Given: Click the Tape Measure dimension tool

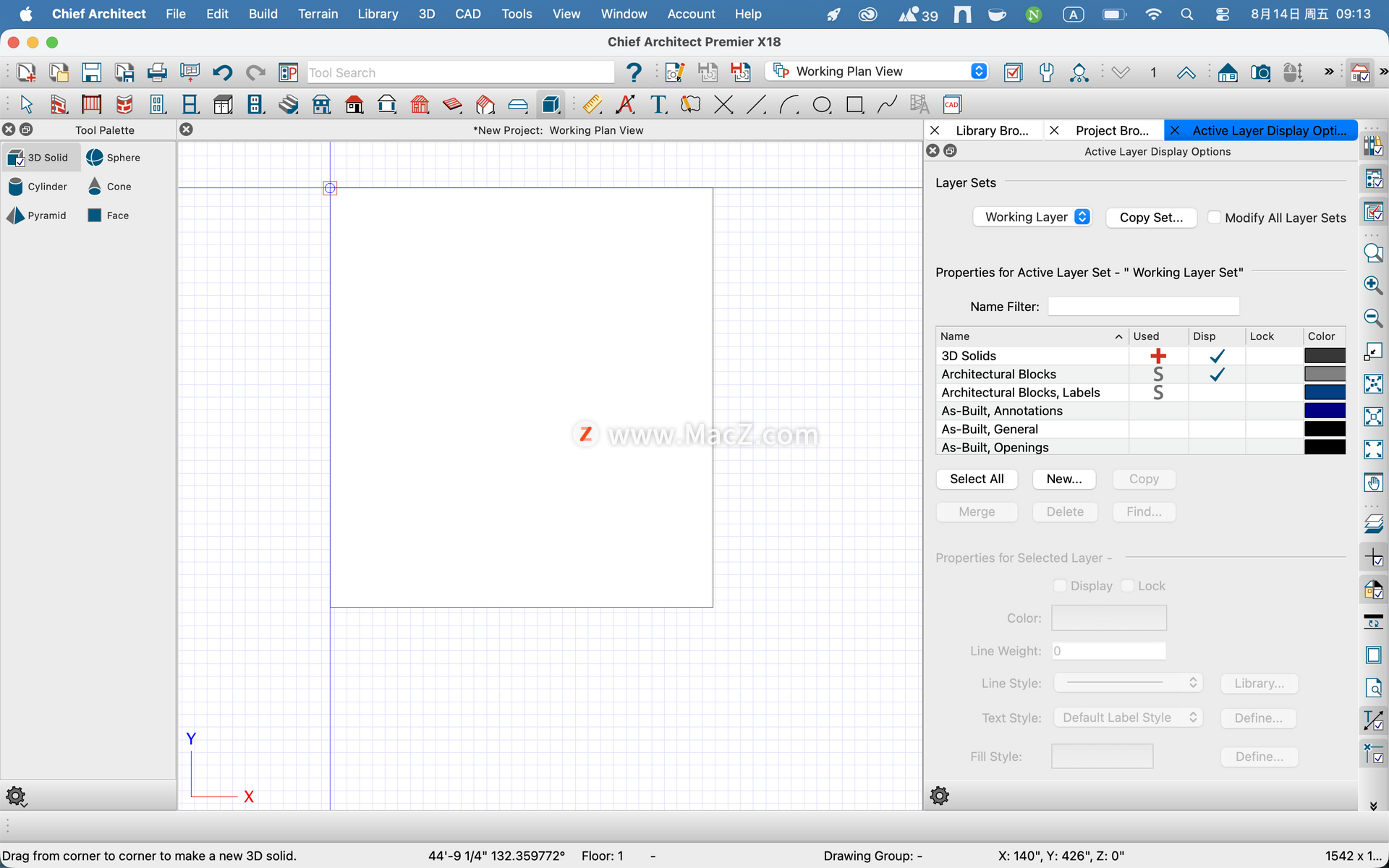Looking at the screenshot, I should (x=592, y=104).
